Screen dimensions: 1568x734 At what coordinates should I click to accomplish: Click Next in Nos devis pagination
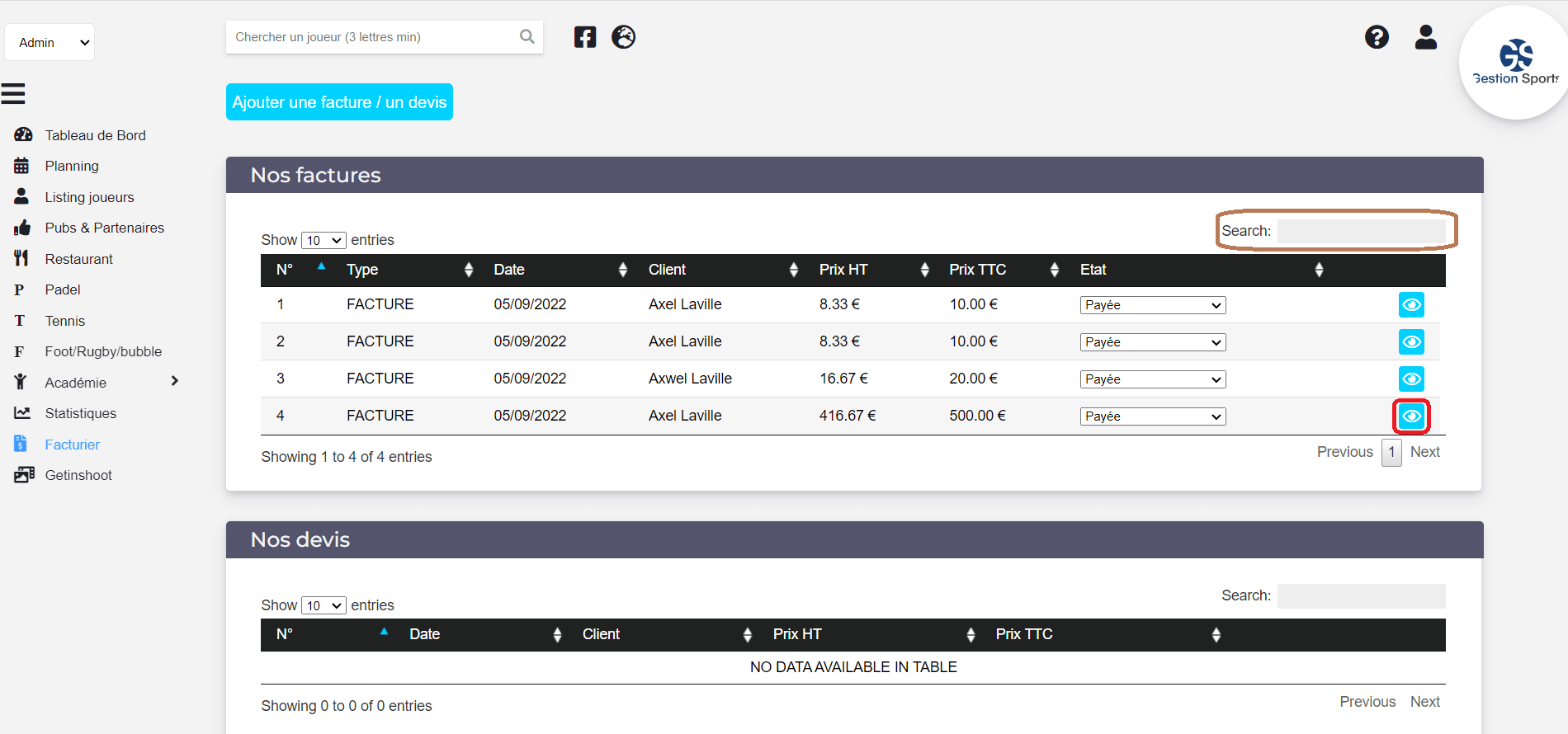coord(1424,702)
